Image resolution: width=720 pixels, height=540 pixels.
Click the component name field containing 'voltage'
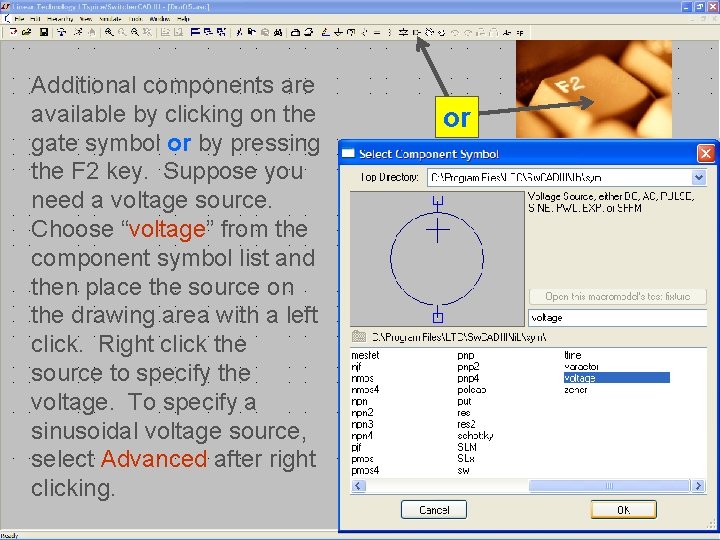pos(618,318)
